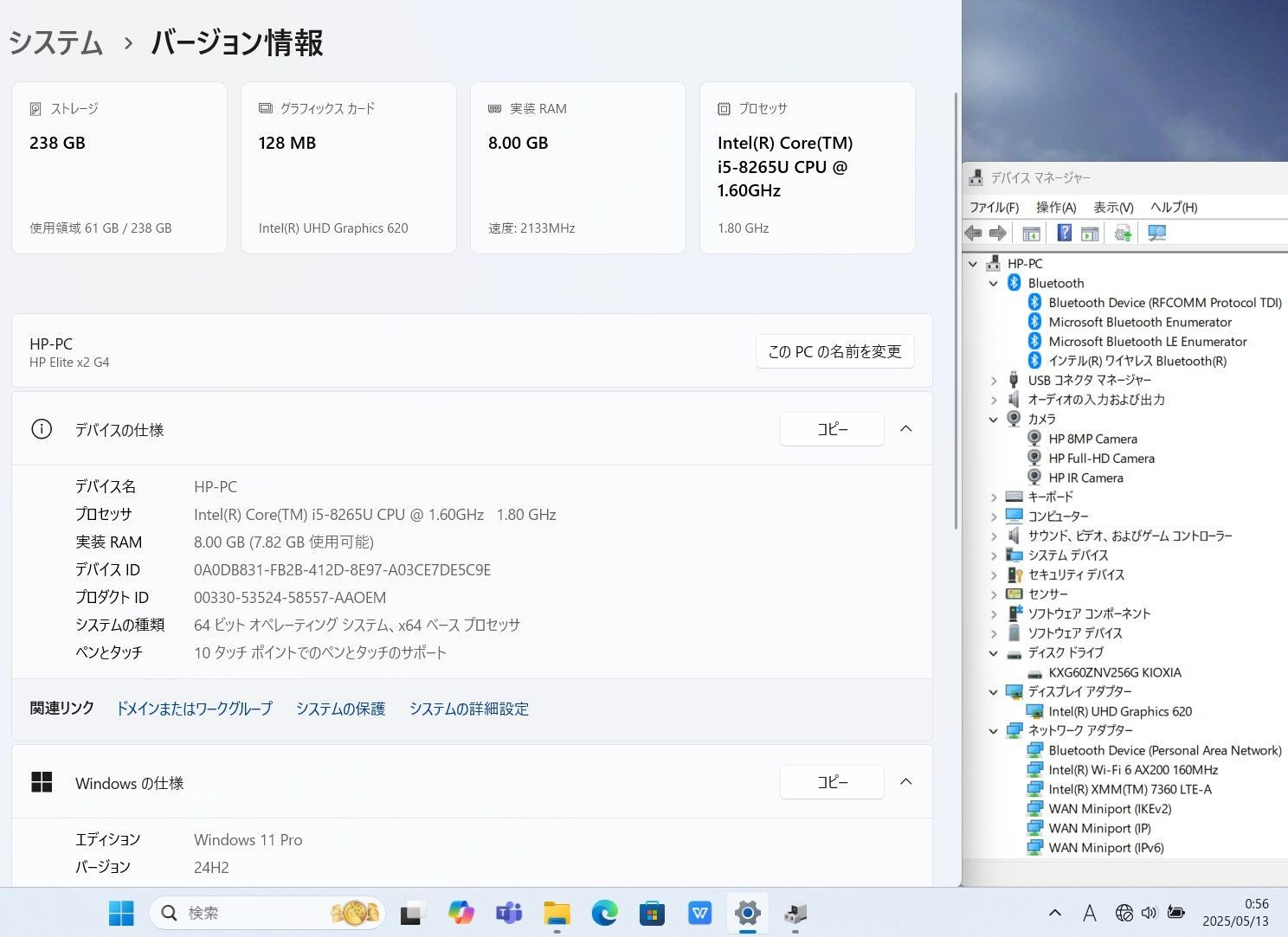Image resolution: width=1288 pixels, height=937 pixels.
Task: Select KXG60ZNV256G KIOXIA disk drive
Action: 1115,672
